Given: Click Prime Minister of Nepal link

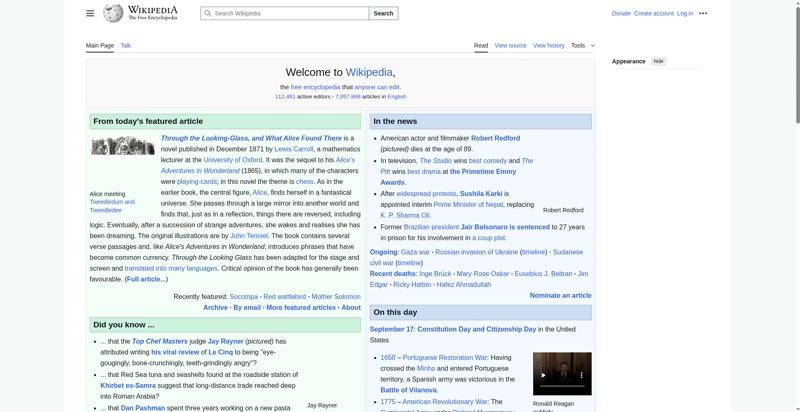Looking at the screenshot, I should click(x=468, y=204).
